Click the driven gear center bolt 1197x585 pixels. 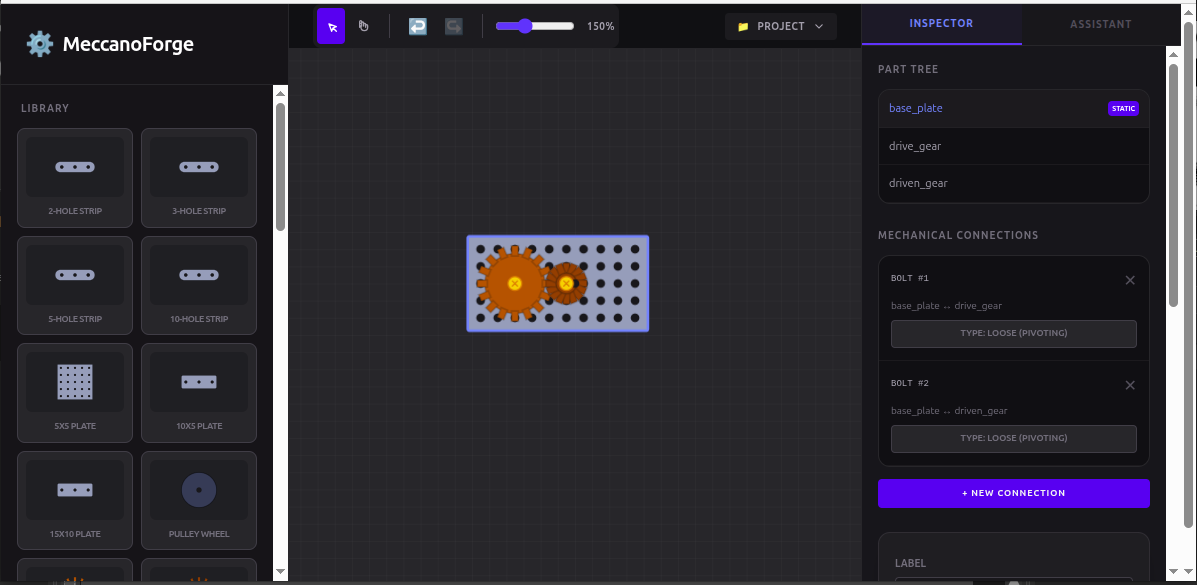pos(566,283)
